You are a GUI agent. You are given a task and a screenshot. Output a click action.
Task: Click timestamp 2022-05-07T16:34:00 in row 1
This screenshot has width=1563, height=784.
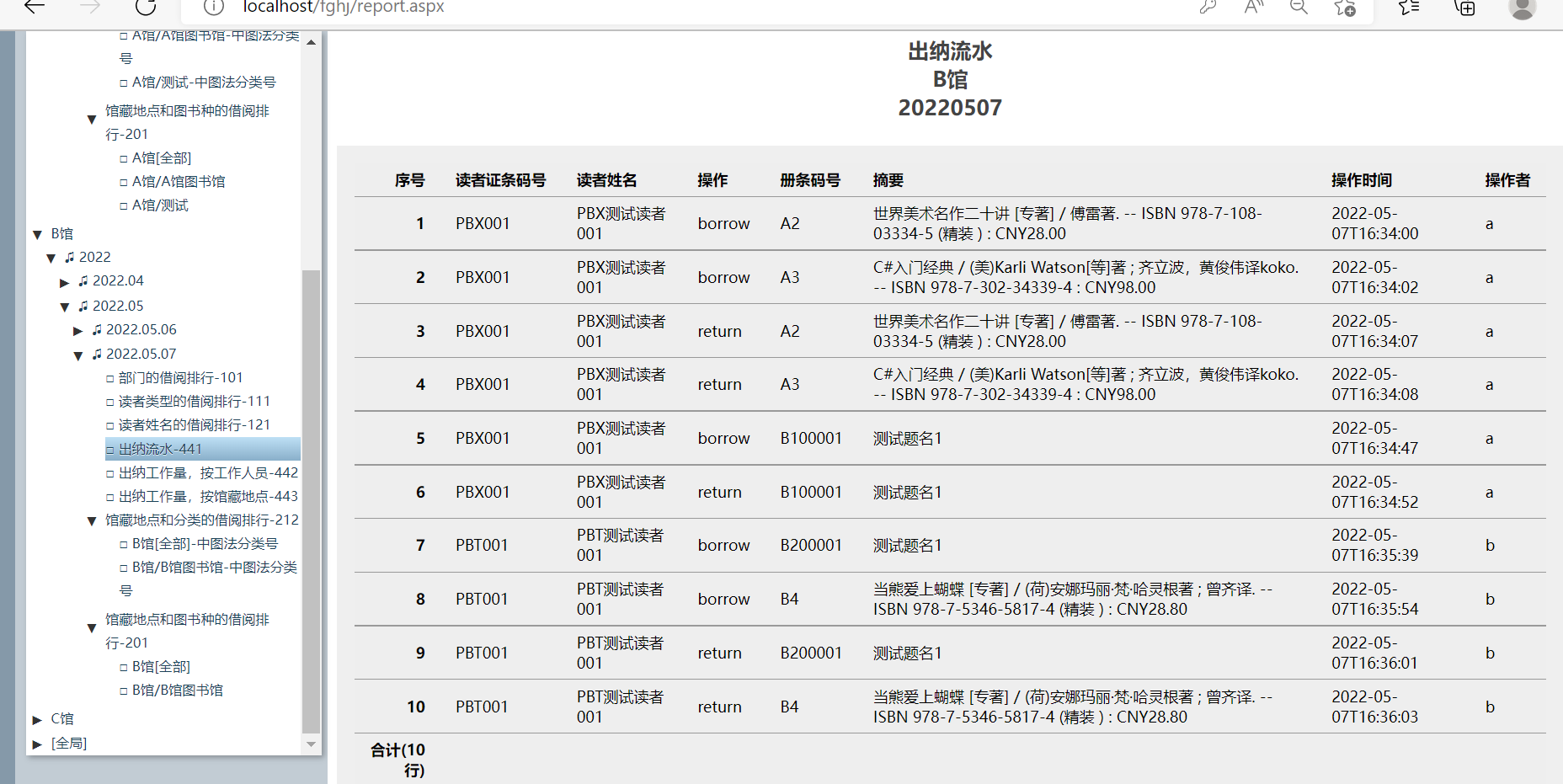pos(1374,224)
